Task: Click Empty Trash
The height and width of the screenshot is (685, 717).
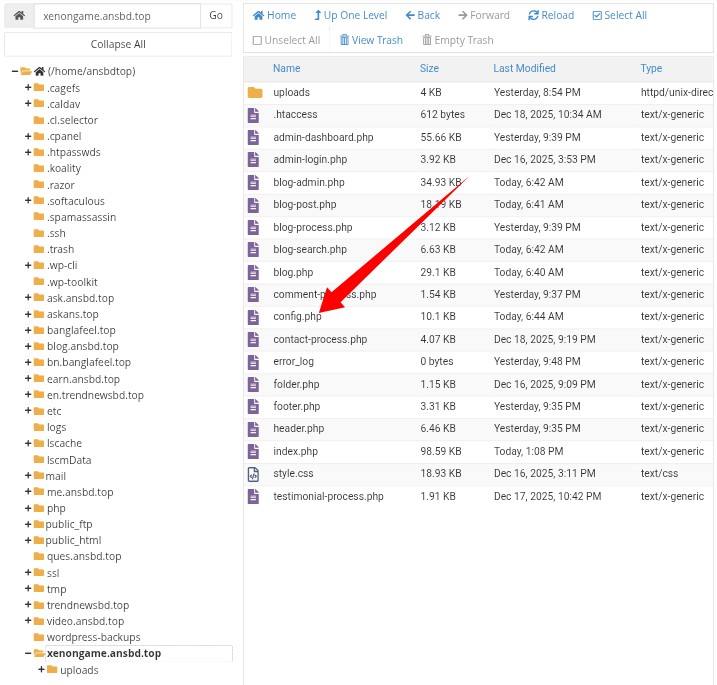Action: 458,40
